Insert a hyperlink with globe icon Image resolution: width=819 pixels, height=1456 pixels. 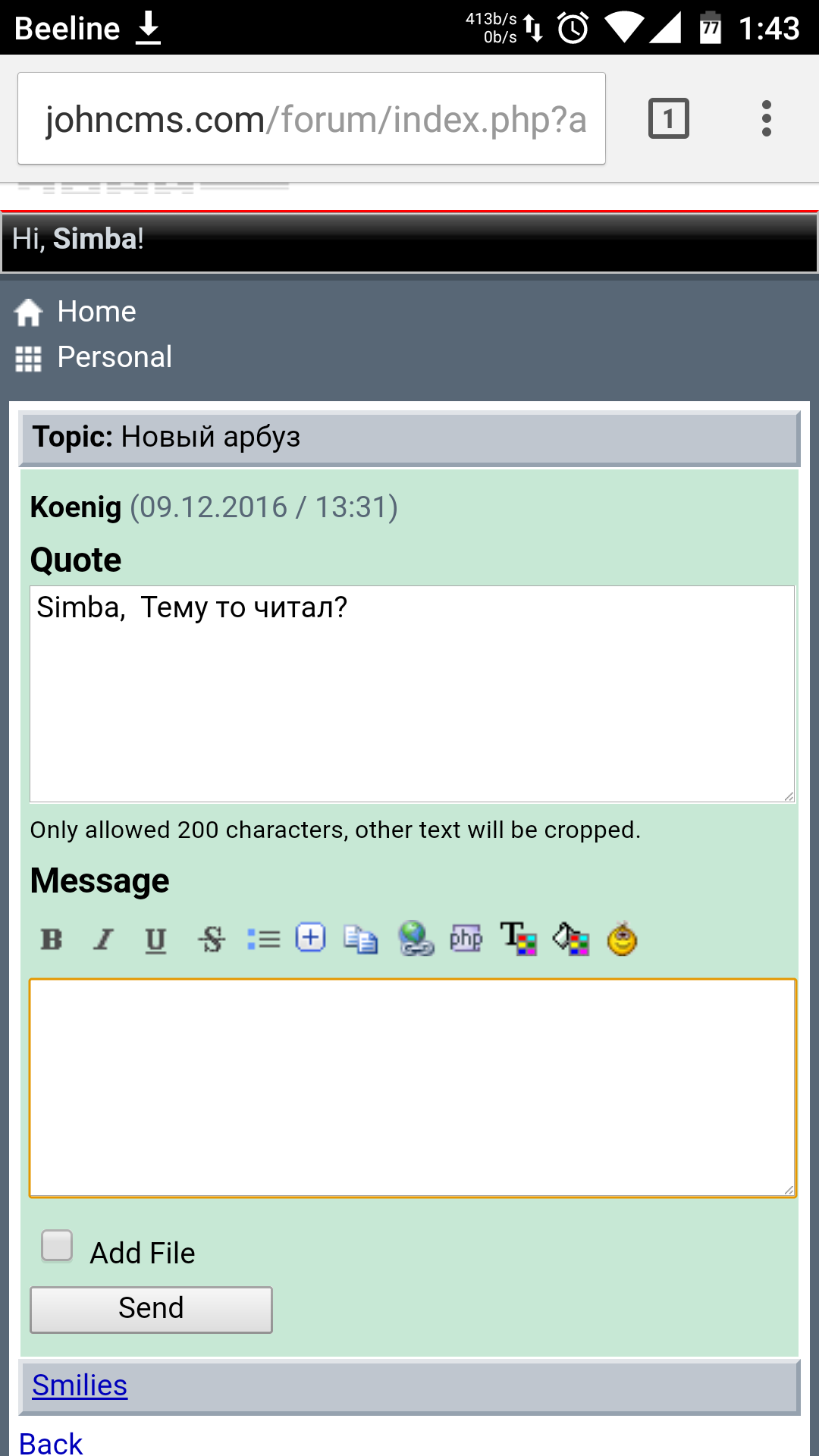pyautogui.click(x=416, y=939)
